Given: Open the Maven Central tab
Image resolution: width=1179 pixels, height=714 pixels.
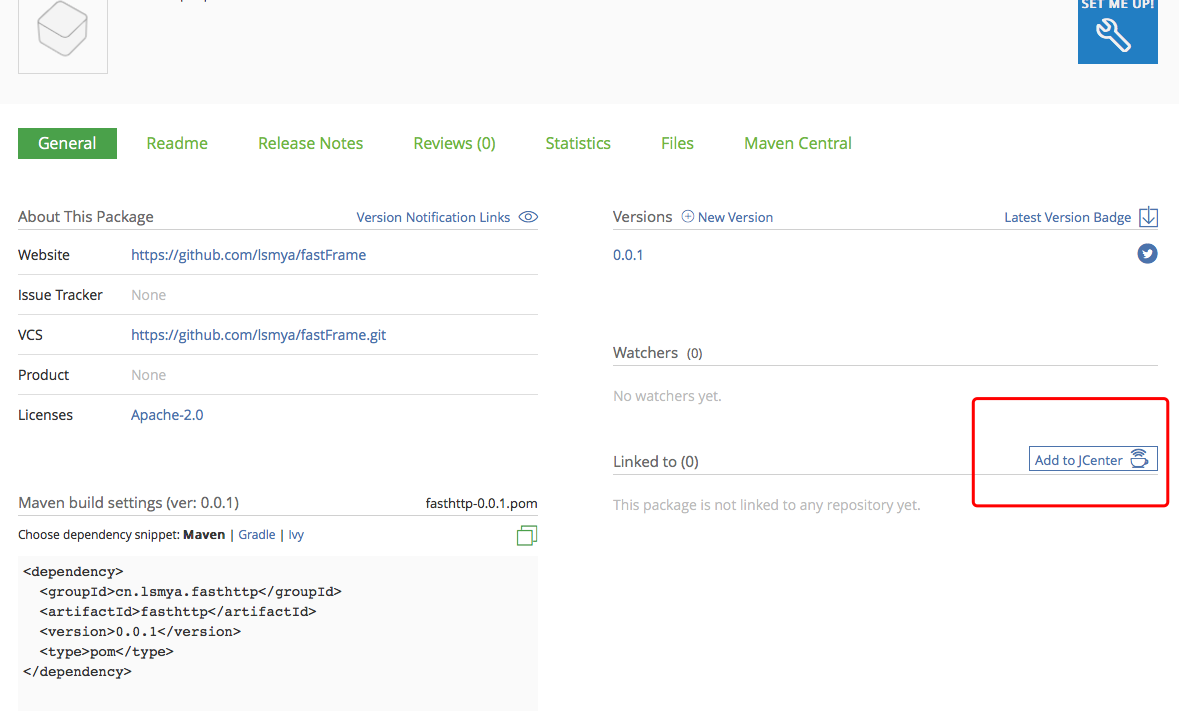Looking at the screenshot, I should [x=798, y=143].
